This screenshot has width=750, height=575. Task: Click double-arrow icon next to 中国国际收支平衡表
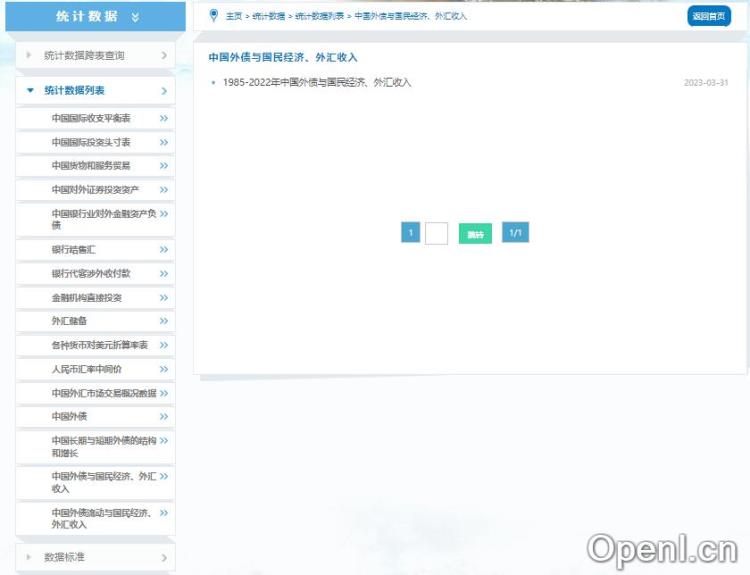coord(164,118)
